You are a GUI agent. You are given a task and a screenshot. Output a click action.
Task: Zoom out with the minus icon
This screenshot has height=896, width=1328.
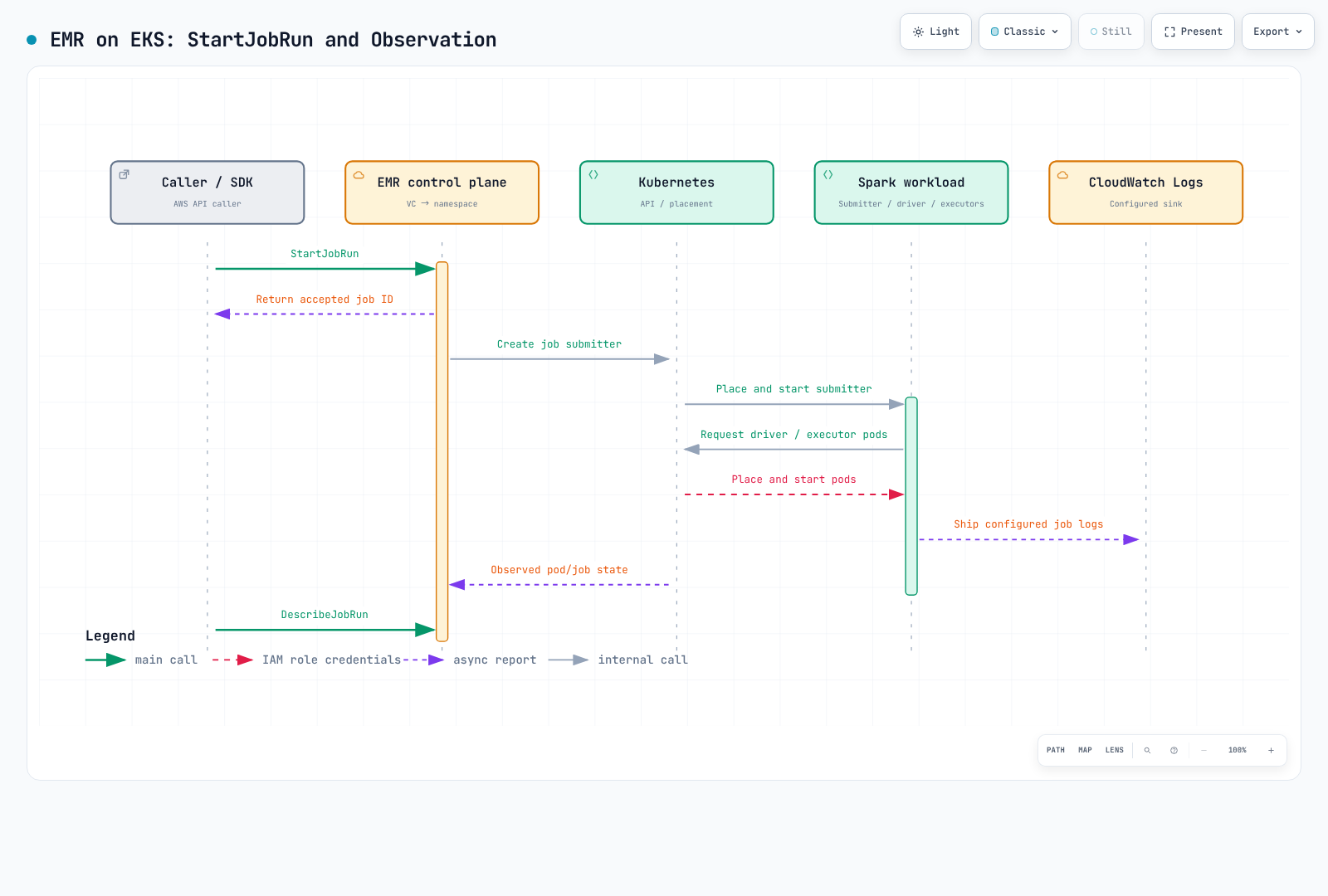[x=1203, y=750]
